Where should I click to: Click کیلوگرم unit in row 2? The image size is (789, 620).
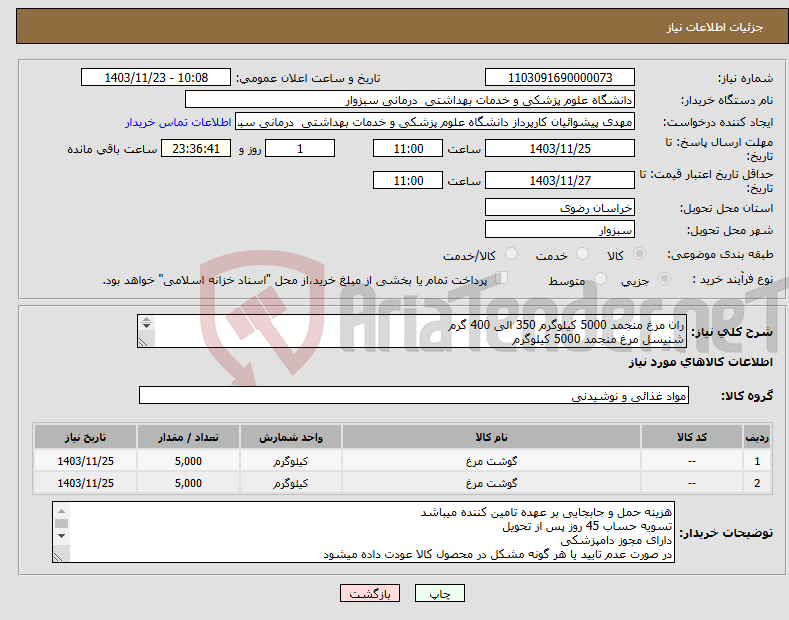pyautogui.click(x=290, y=483)
